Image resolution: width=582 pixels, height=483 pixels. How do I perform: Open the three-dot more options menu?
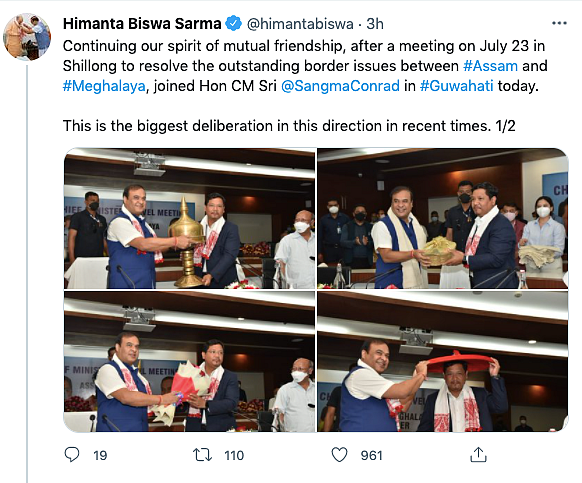coord(559,23)
